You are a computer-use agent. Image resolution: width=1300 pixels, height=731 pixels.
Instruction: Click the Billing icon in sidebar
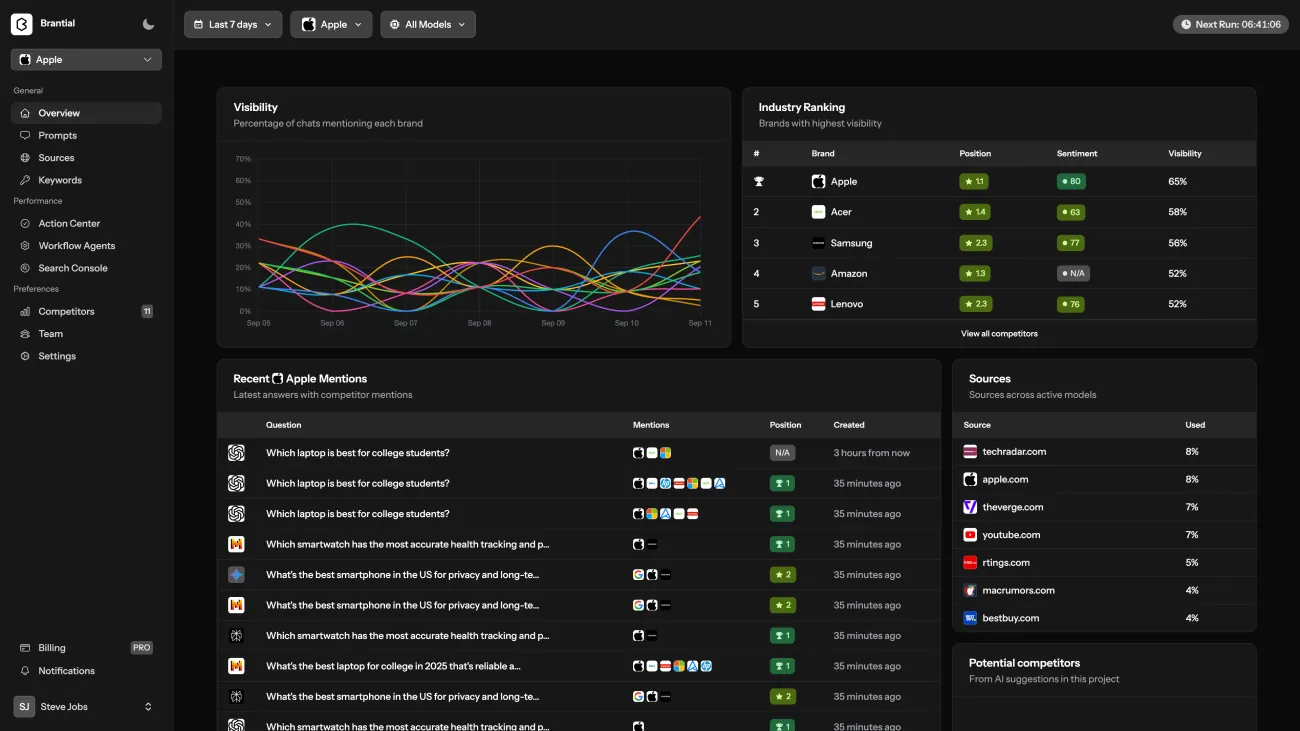click(x=26, y=648)
